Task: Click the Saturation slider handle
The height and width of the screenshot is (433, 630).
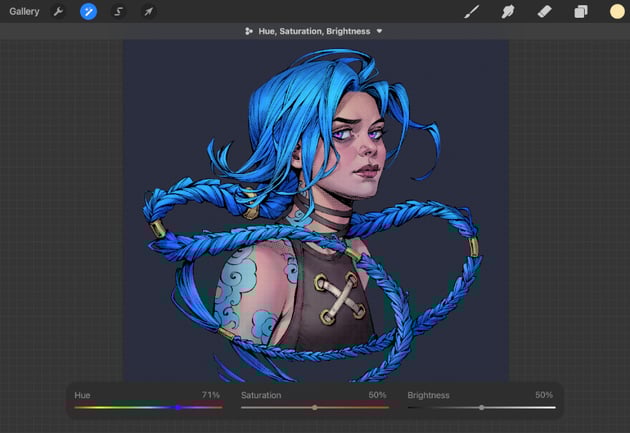Action: pos(315,407)
